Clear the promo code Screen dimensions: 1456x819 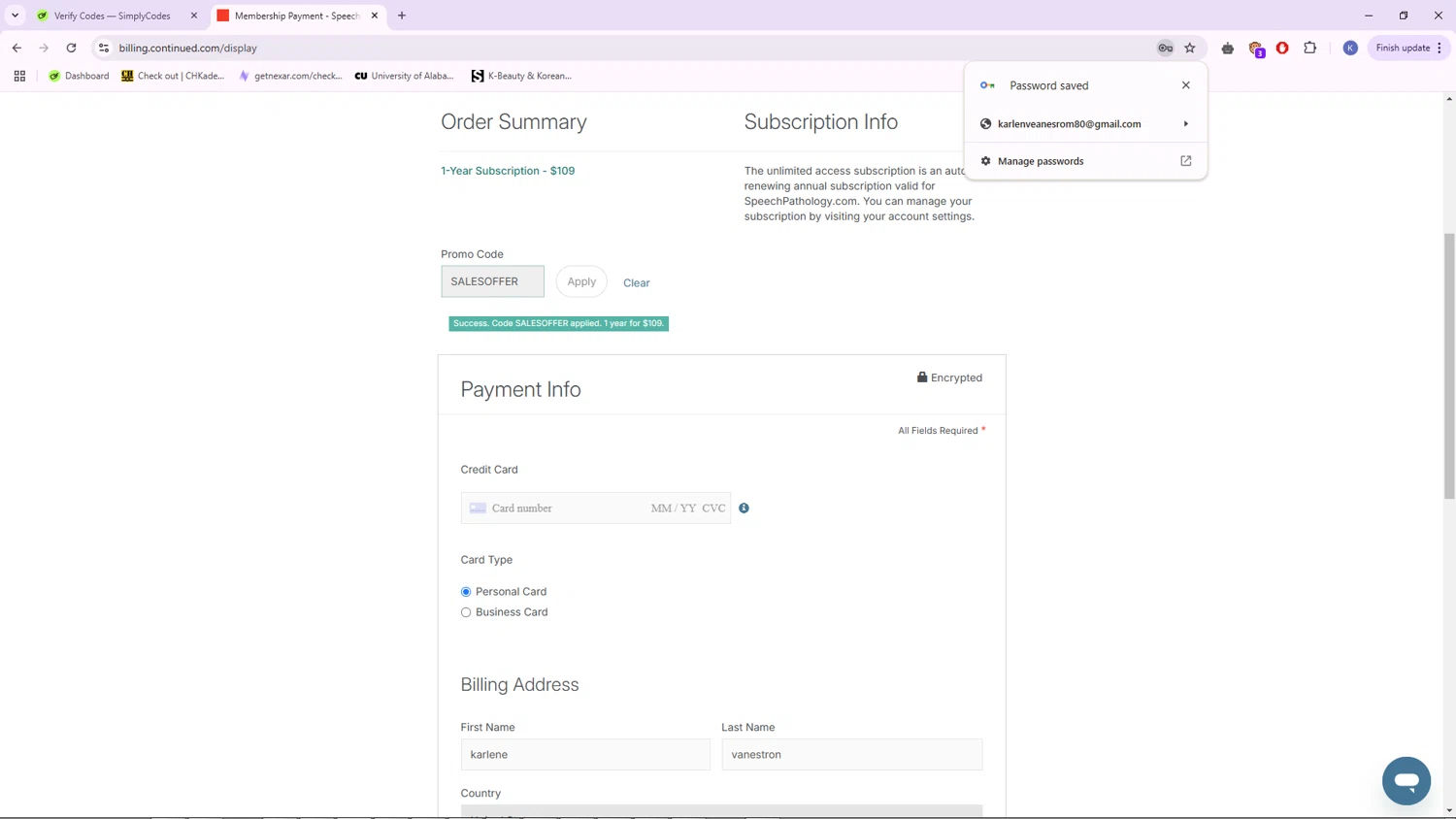(x=637, y=283)
